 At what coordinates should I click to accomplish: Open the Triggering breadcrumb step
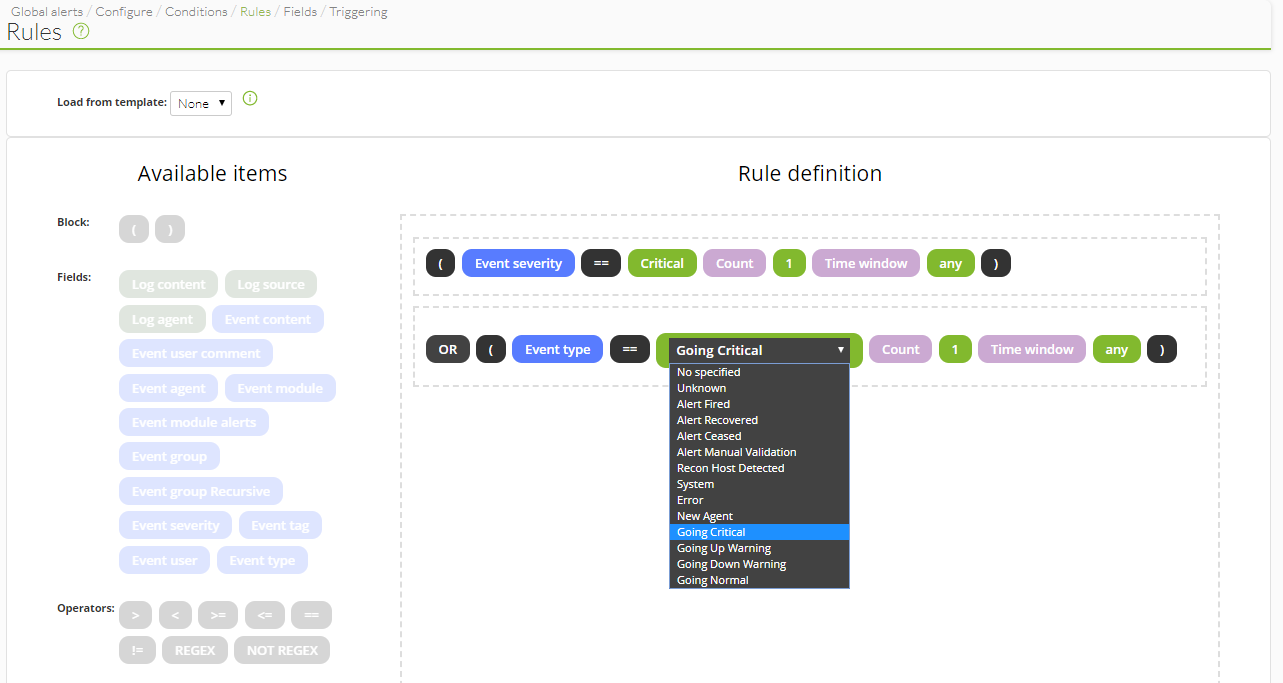358,12
